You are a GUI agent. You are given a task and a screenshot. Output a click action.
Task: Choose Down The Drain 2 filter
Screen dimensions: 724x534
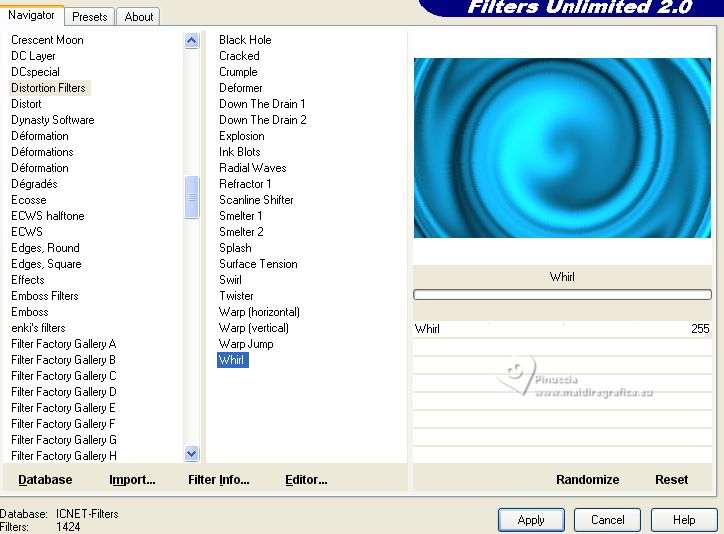click(x=263, y=120)
